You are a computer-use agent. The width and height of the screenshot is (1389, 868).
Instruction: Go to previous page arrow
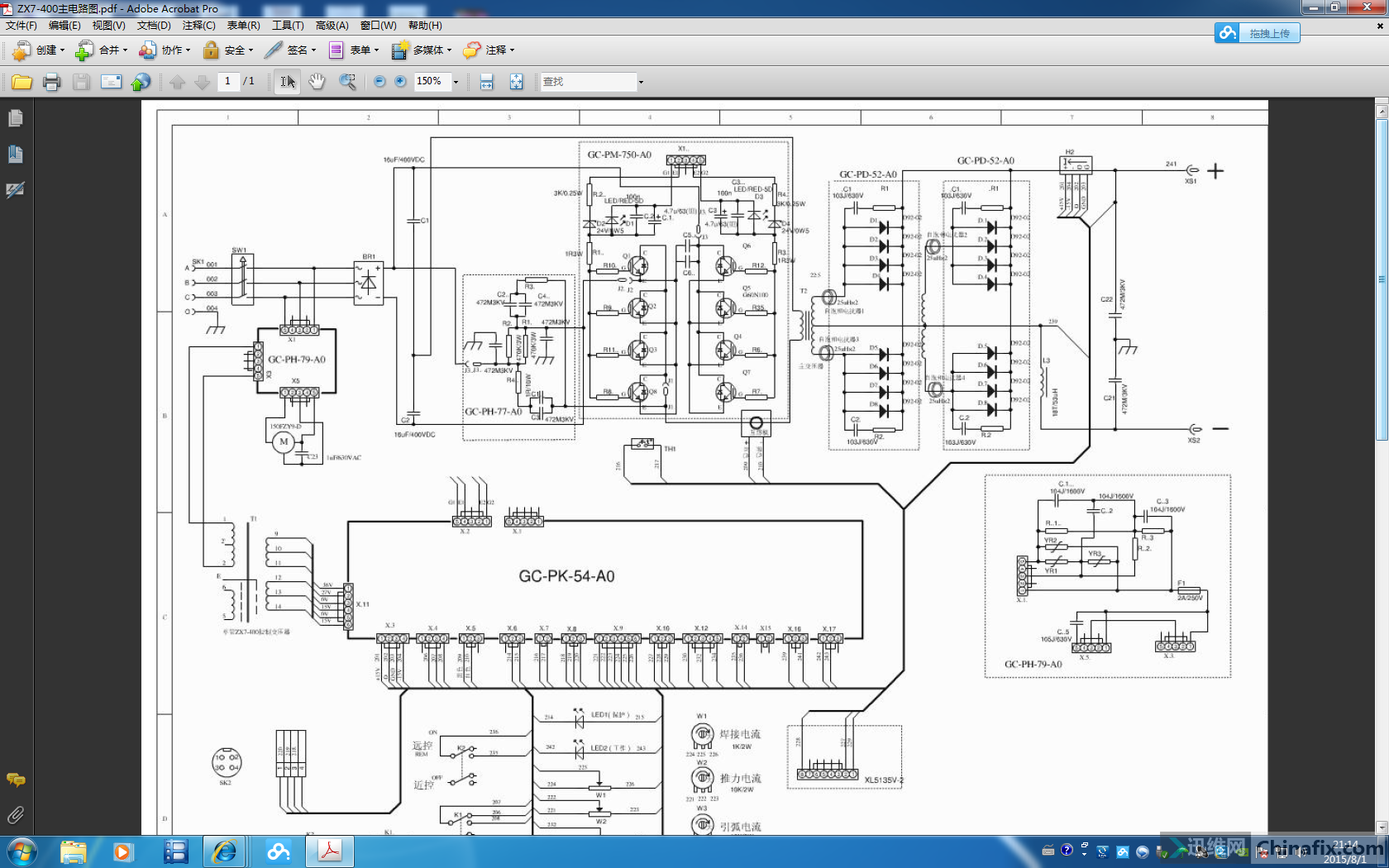click(177, 82)
